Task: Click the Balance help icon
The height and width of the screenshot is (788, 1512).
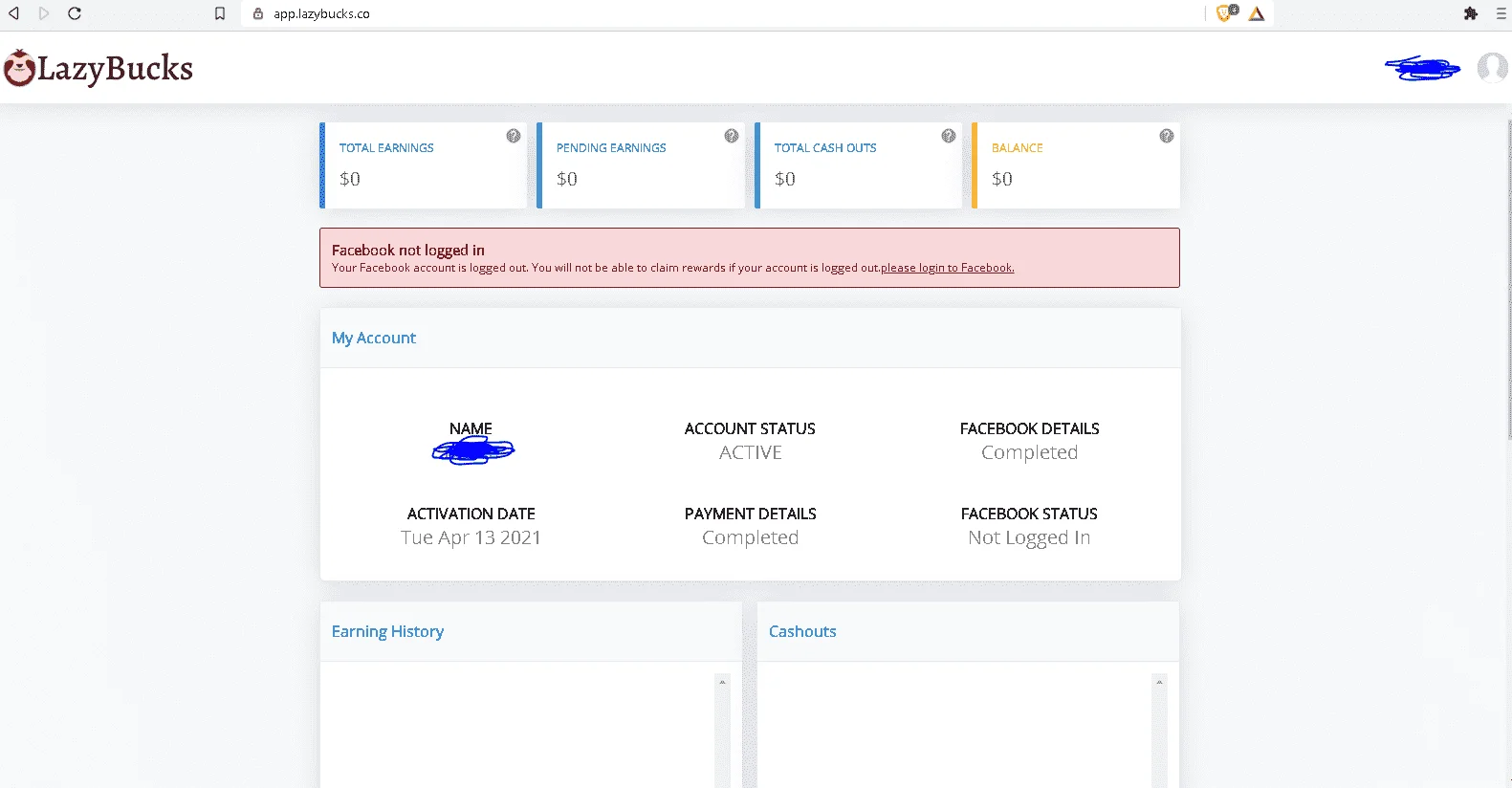Action: [1167, 136]
